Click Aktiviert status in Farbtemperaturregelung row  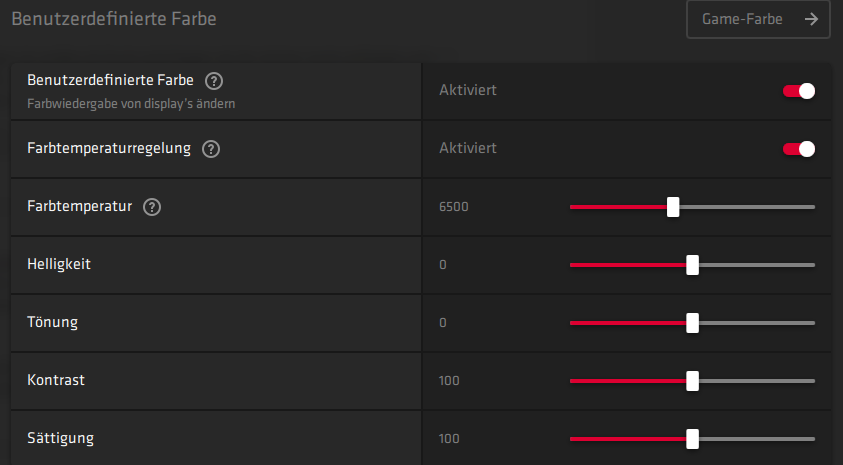point(467,148)
